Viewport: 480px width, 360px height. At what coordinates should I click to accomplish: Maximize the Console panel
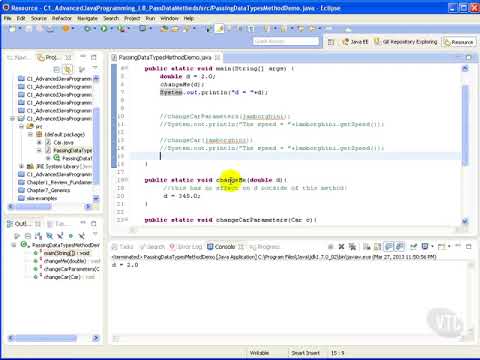click(469, 247)
